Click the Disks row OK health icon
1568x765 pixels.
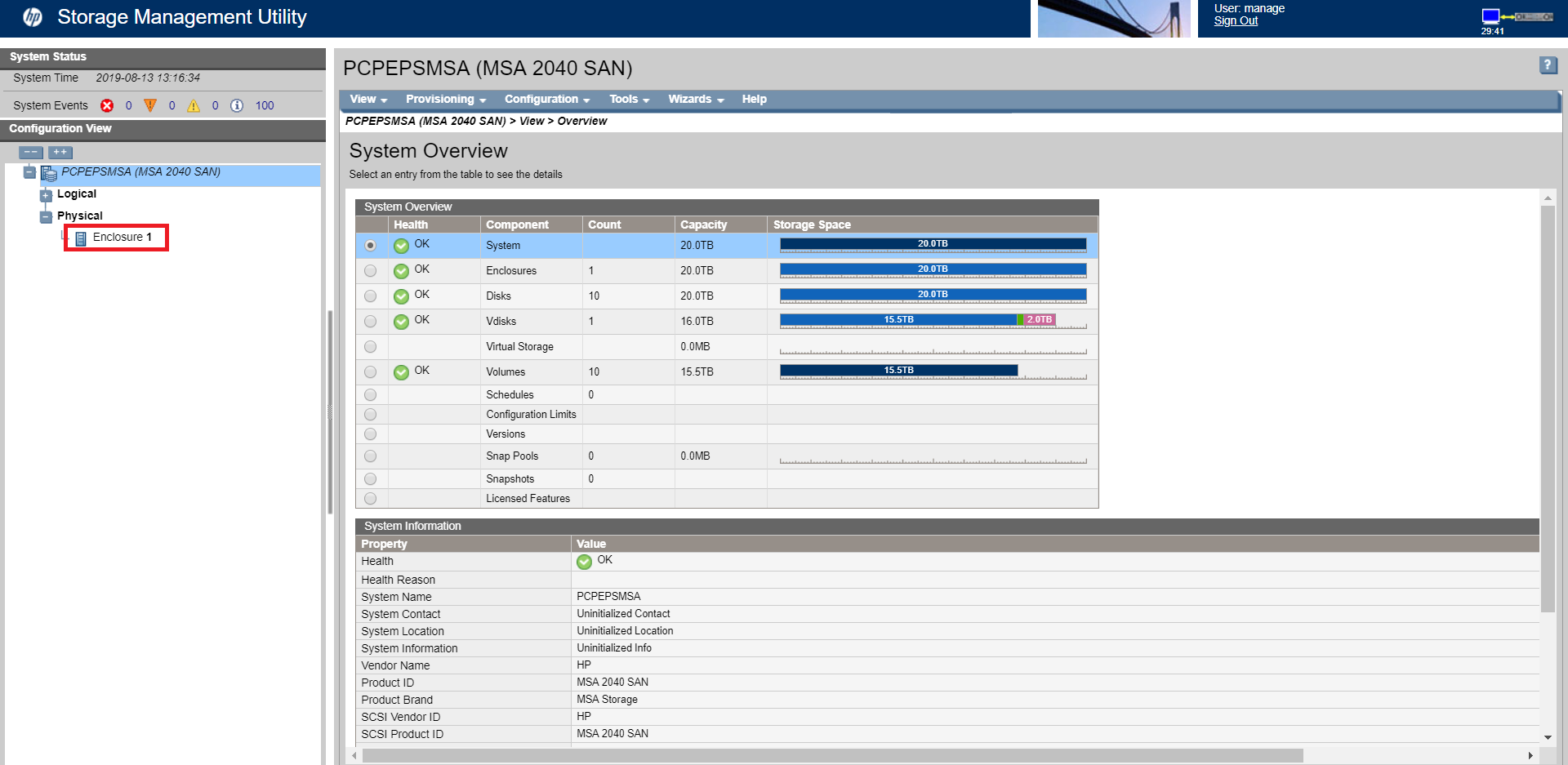click(x=401, y=296)
